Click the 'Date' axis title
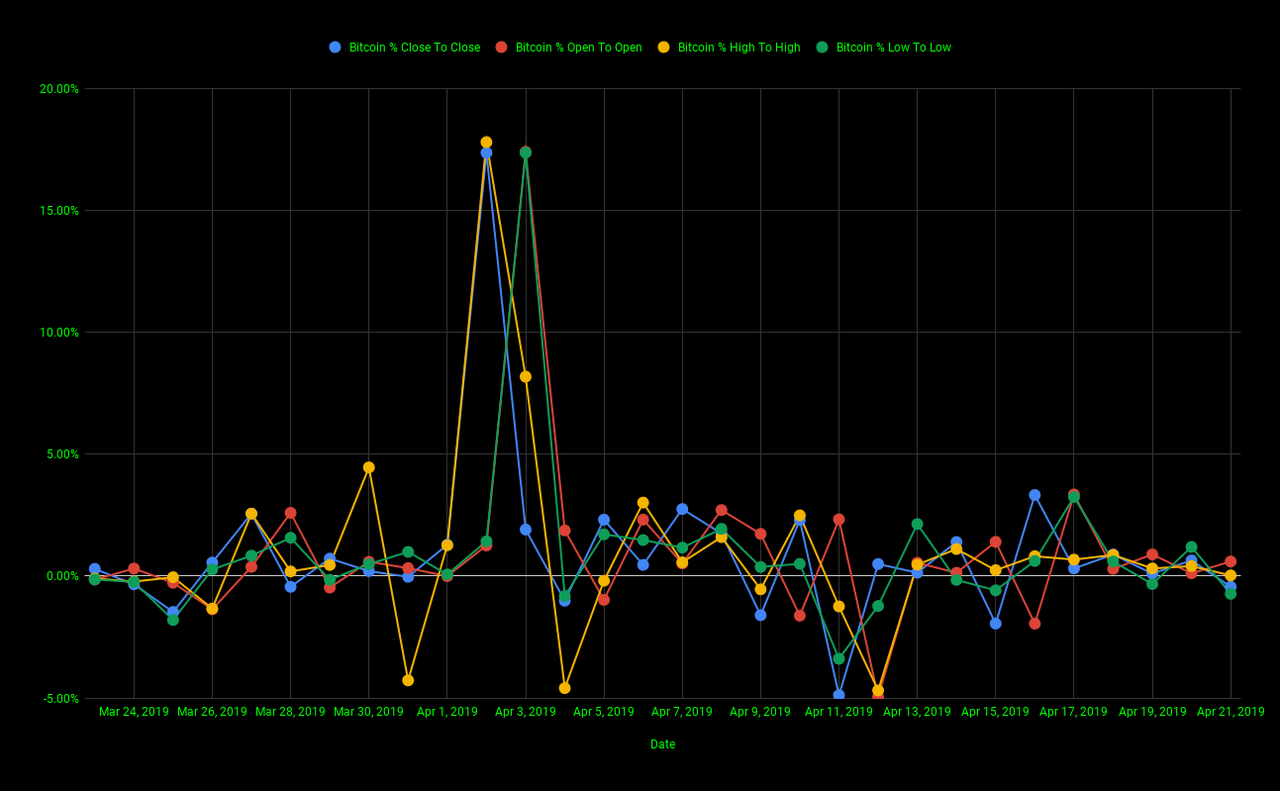This screenshot has width=1280, height=791. (x=663, y=744)
